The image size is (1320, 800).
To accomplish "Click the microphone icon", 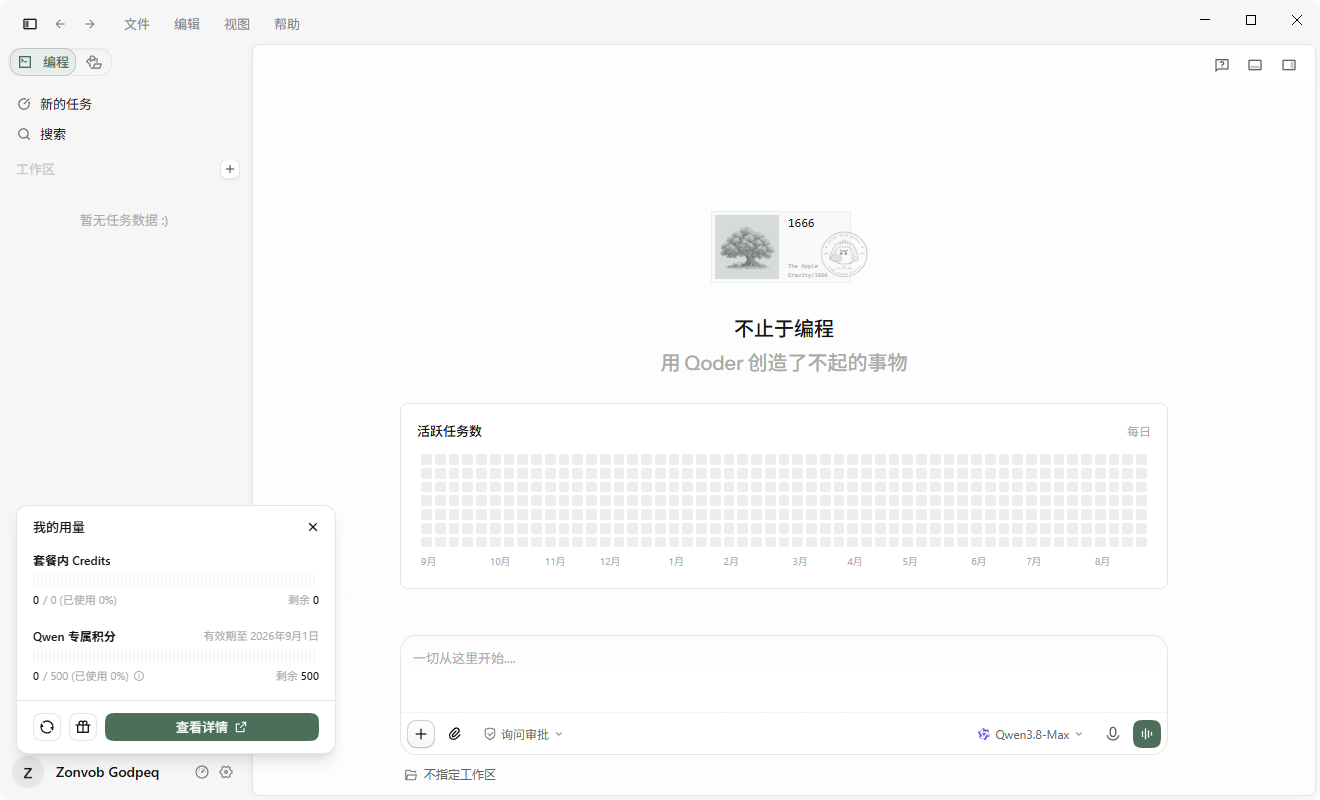I will (1112, 734).
